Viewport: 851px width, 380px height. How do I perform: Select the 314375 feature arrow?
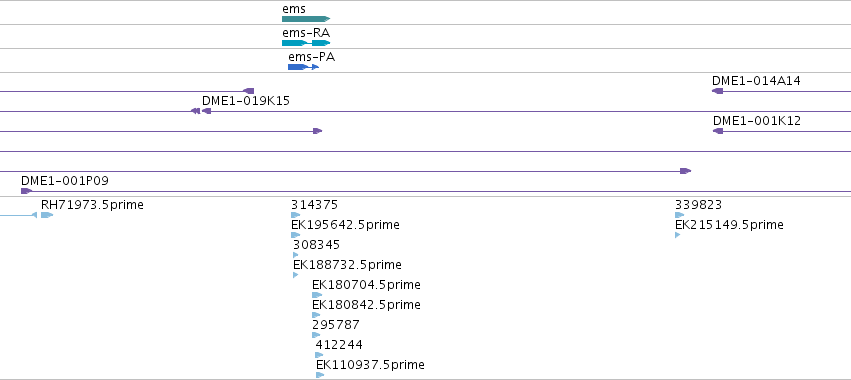(295, 215)
